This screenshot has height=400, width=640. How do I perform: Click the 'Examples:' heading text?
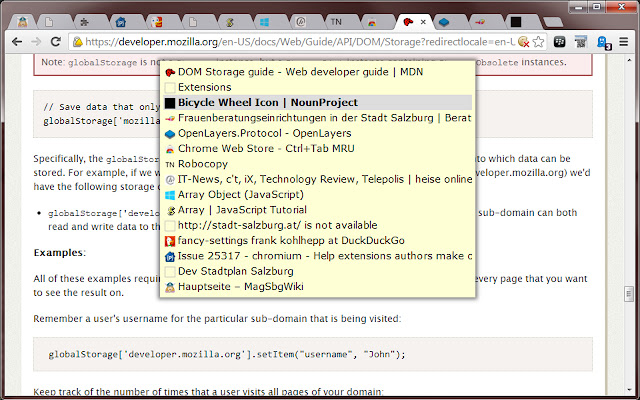[60, 253]
